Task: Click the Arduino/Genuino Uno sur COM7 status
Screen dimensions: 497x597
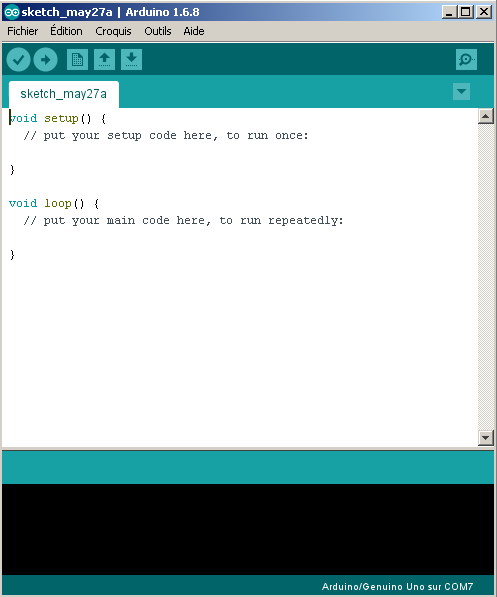Action: coord(397,586)
